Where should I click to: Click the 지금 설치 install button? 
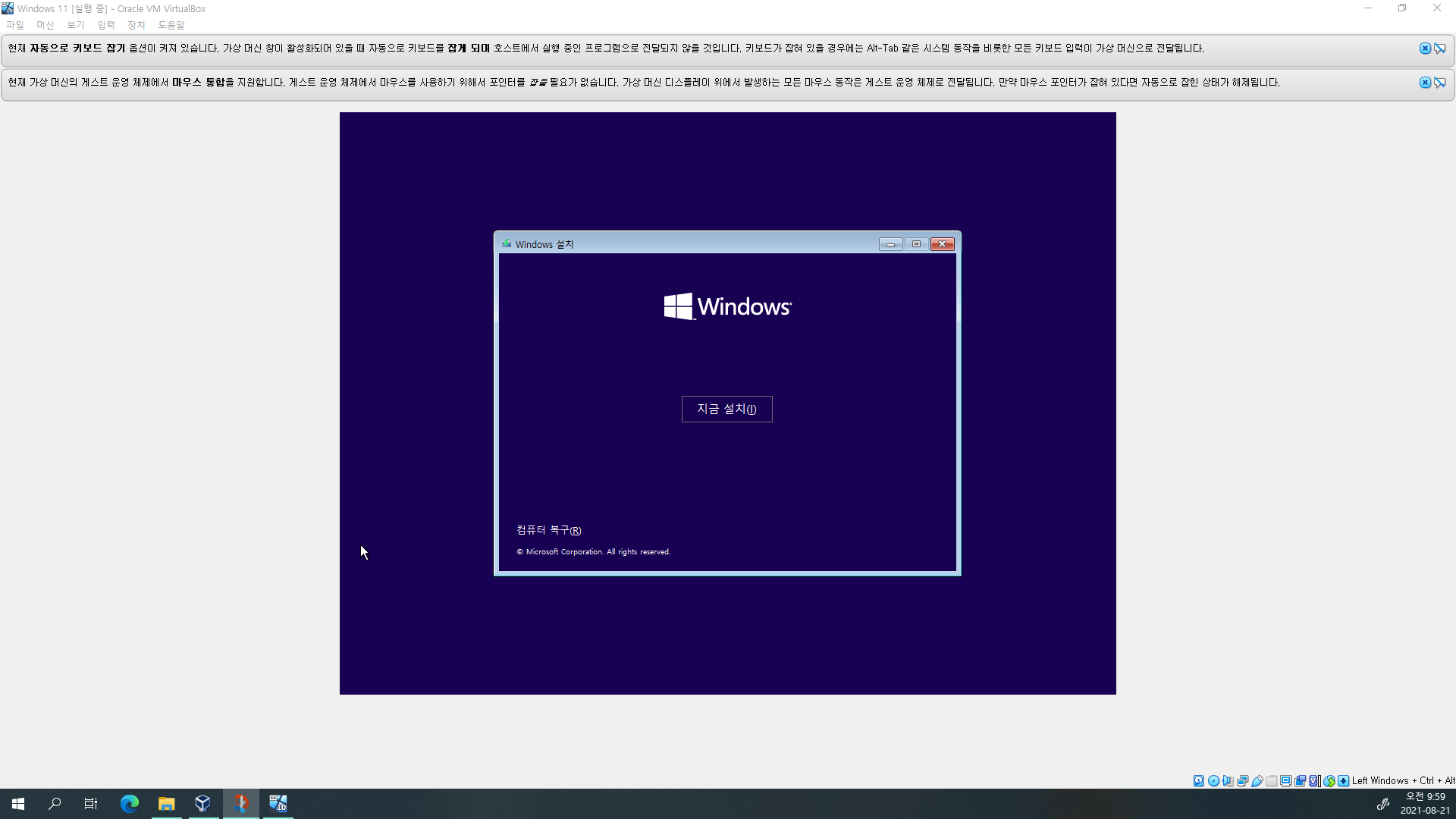726,409
